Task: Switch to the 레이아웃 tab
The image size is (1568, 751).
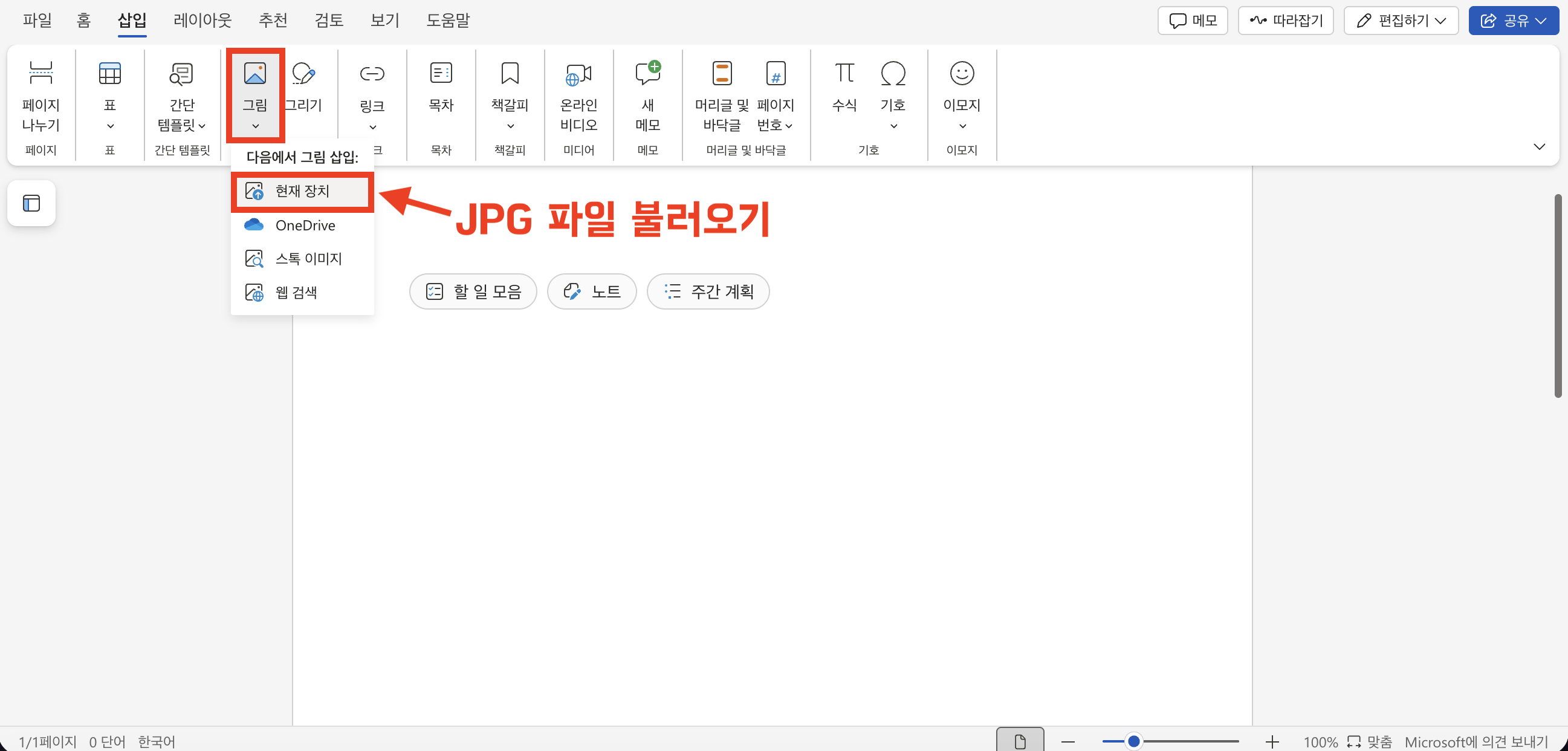Action: coord(202,20)
